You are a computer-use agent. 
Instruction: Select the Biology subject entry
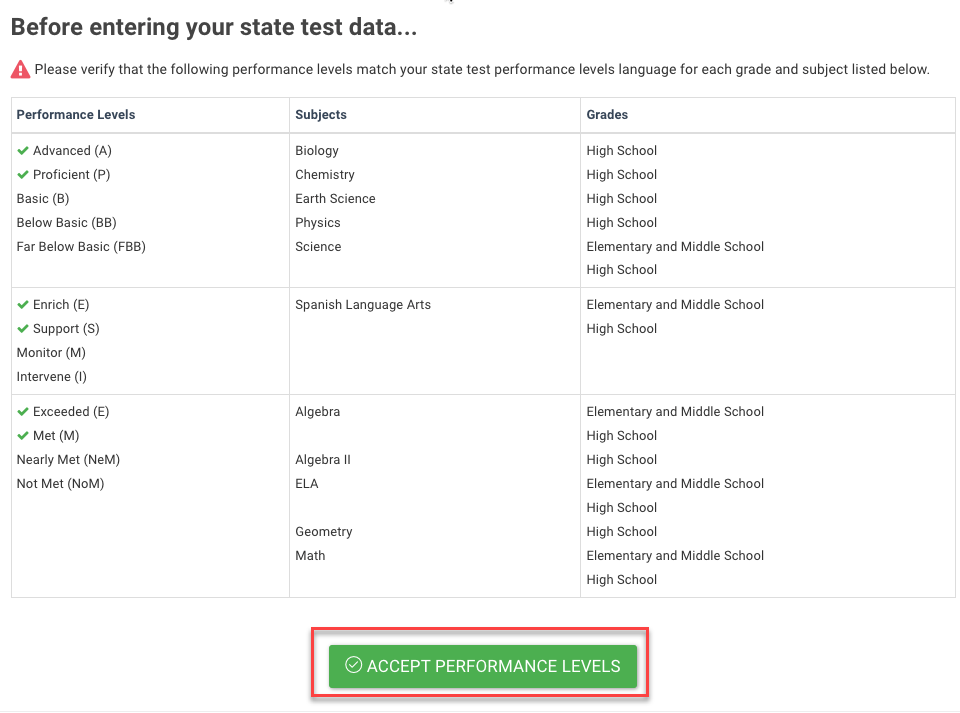click(x=317, y=151)
